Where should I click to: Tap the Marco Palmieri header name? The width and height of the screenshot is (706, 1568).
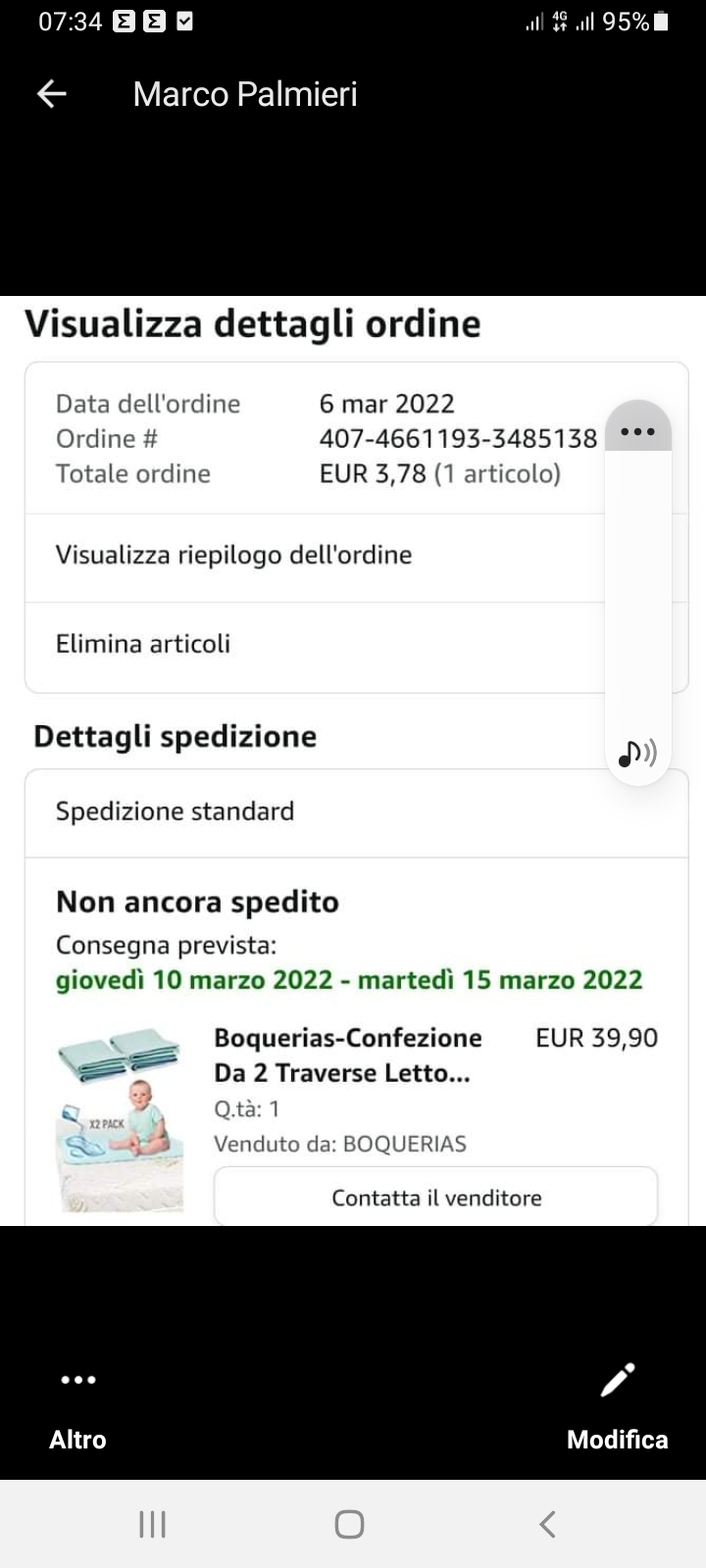pos(245,94)
